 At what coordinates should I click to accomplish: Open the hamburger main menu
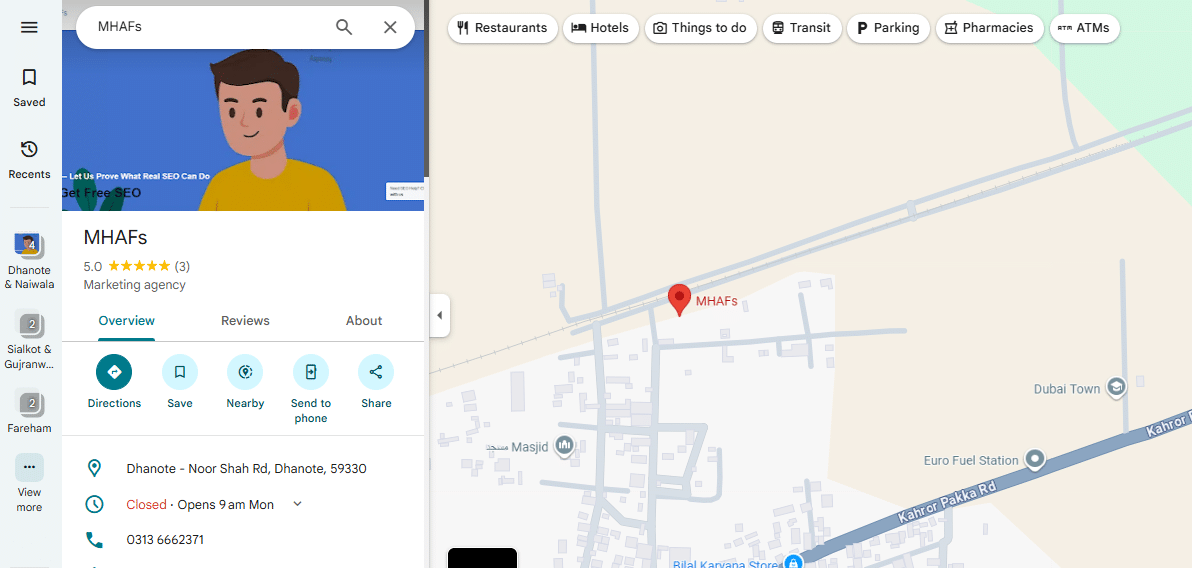coord(29,27)
